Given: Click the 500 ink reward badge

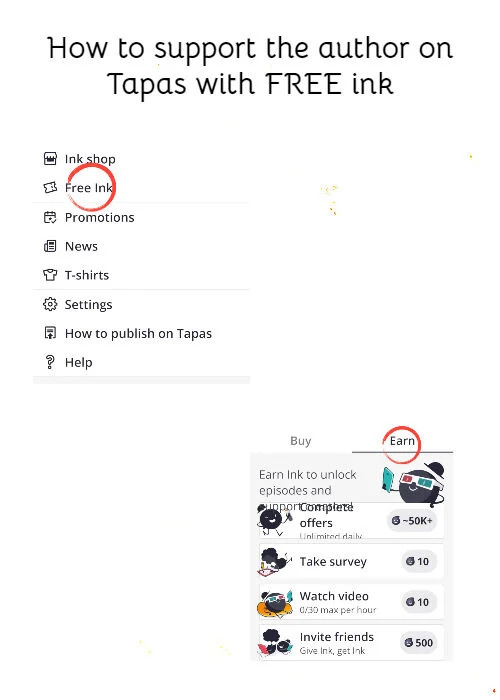Looking at the screenshot, I should point(418,642).
